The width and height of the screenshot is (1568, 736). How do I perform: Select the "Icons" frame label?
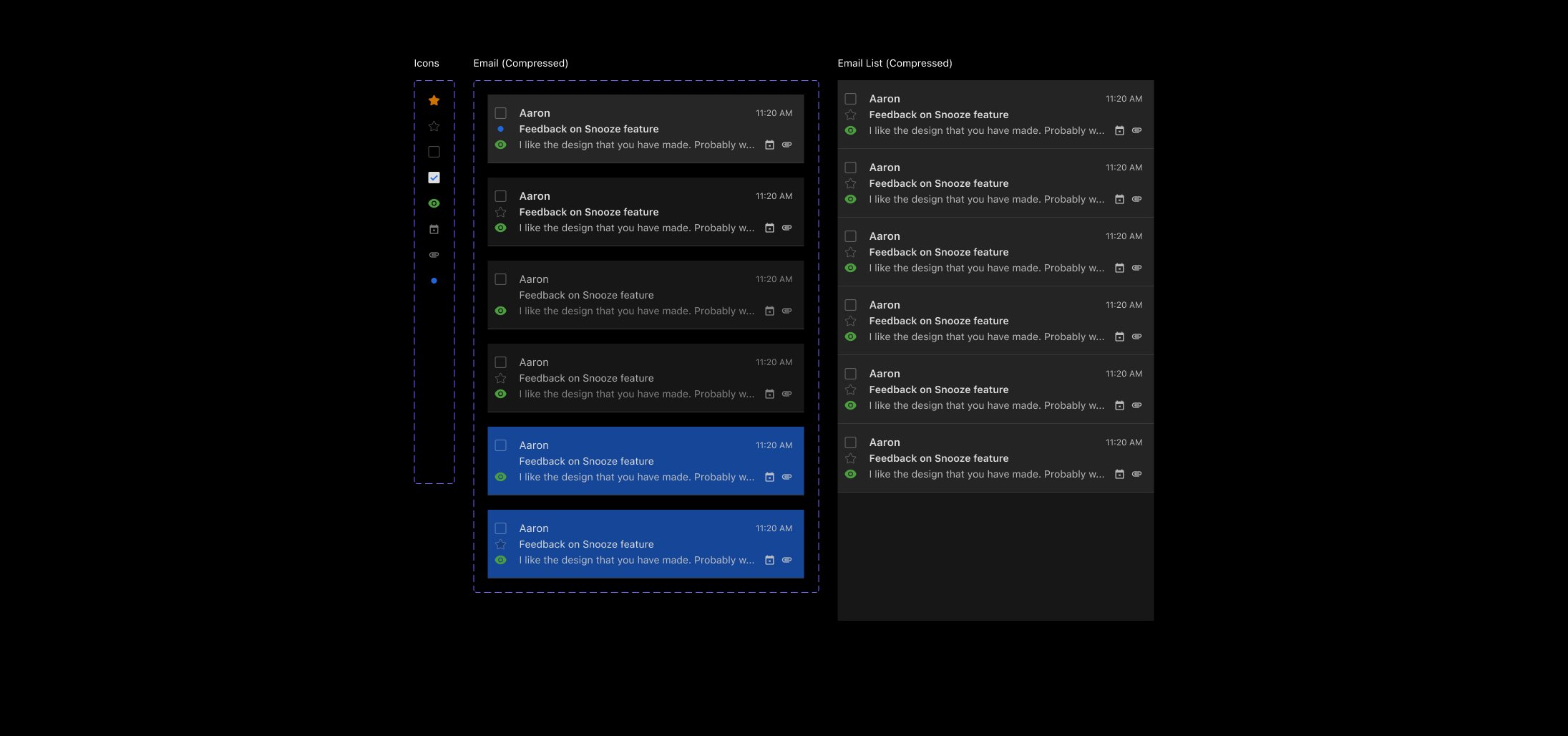[427, 63]
